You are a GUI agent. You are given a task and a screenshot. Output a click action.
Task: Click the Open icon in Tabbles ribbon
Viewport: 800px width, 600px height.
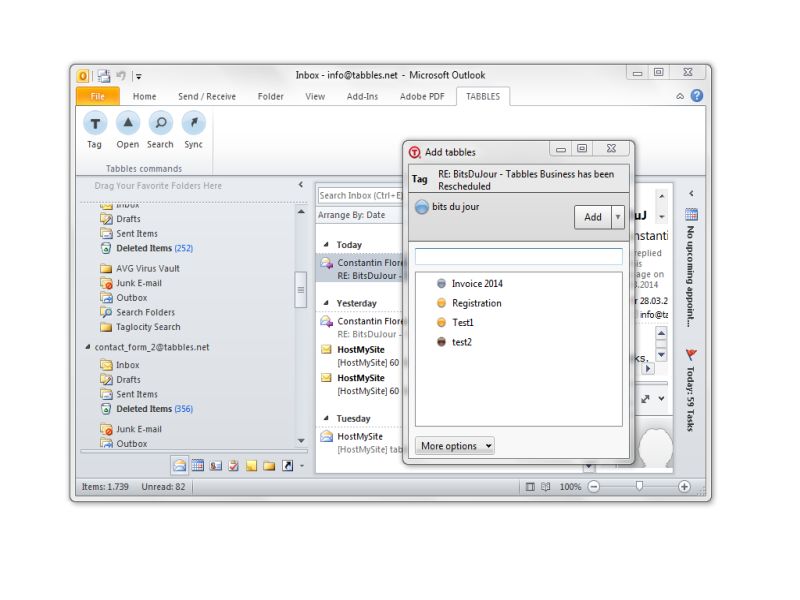128,123
